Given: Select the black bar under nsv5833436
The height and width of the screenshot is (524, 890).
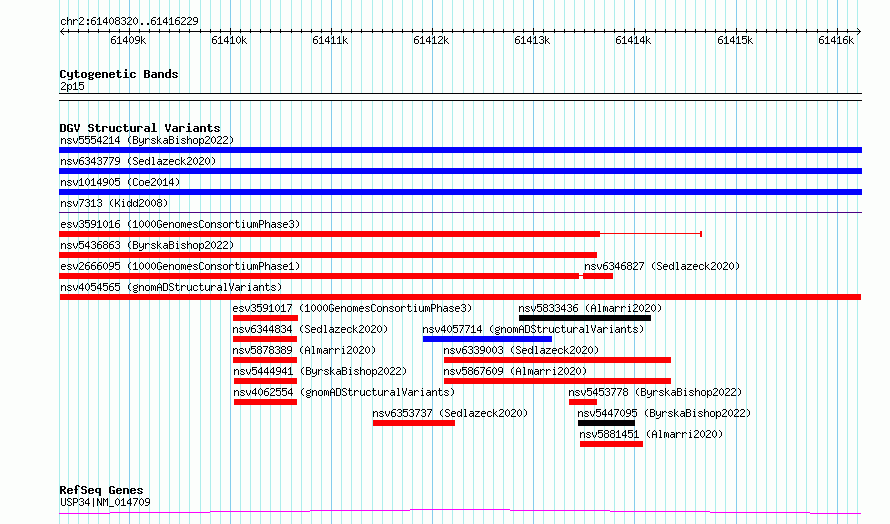Looking at the screenshot, I should click(585, 318).
